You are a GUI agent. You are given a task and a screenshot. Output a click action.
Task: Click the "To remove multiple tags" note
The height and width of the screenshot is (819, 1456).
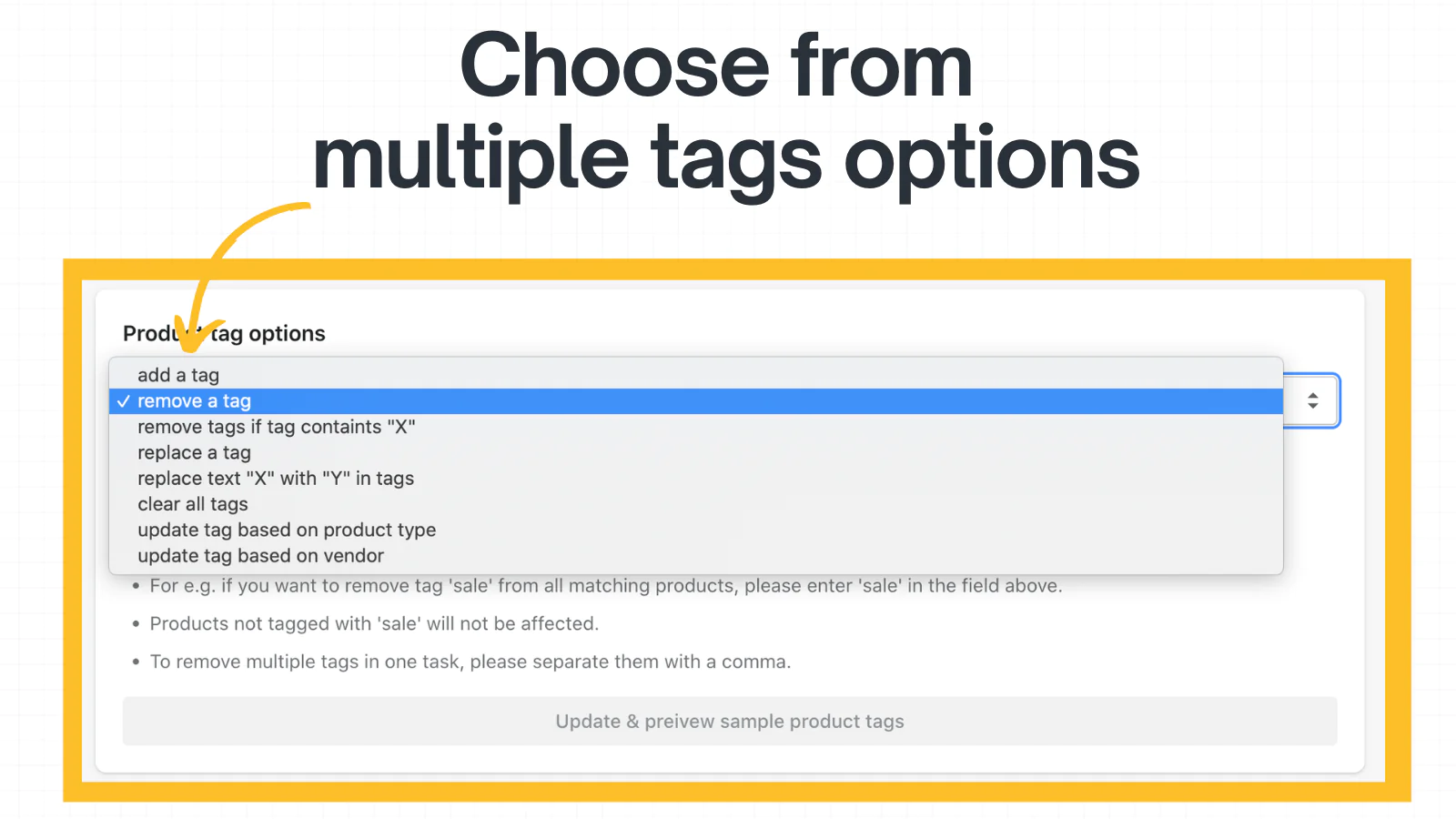pos(470,662)
